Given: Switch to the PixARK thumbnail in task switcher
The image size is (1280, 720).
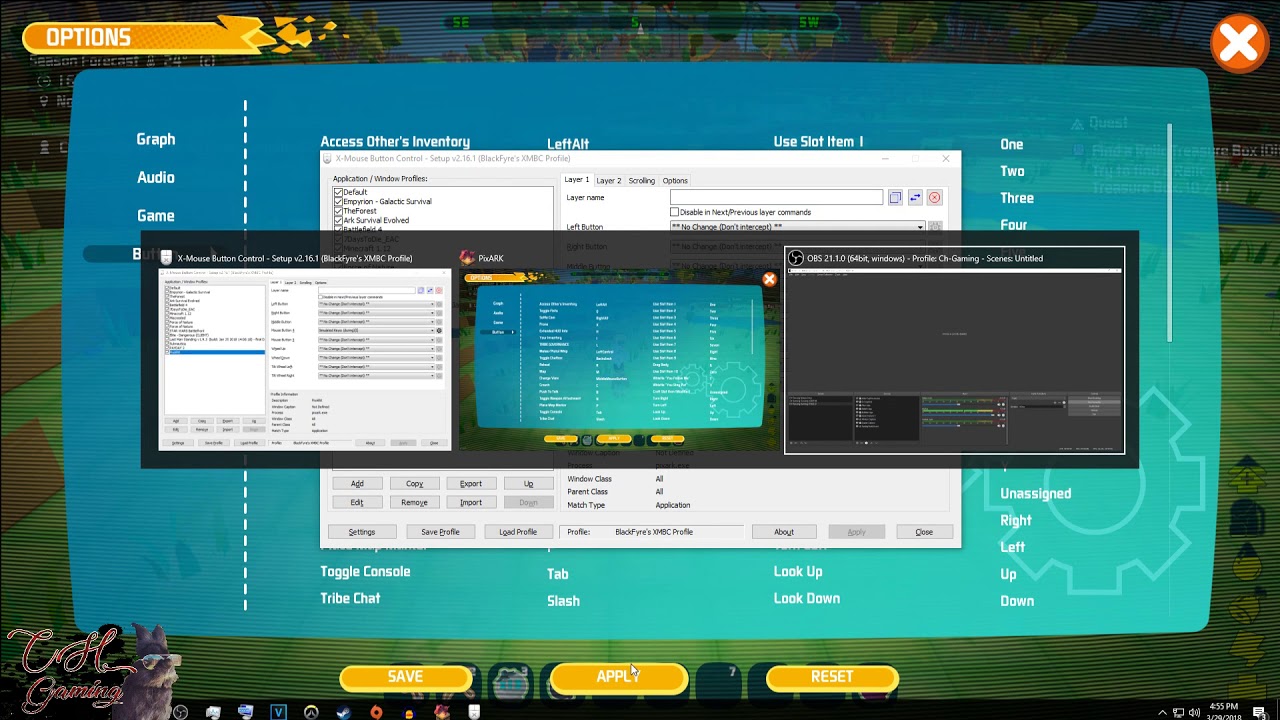Looking at the screenshot, I should point(619,360).
